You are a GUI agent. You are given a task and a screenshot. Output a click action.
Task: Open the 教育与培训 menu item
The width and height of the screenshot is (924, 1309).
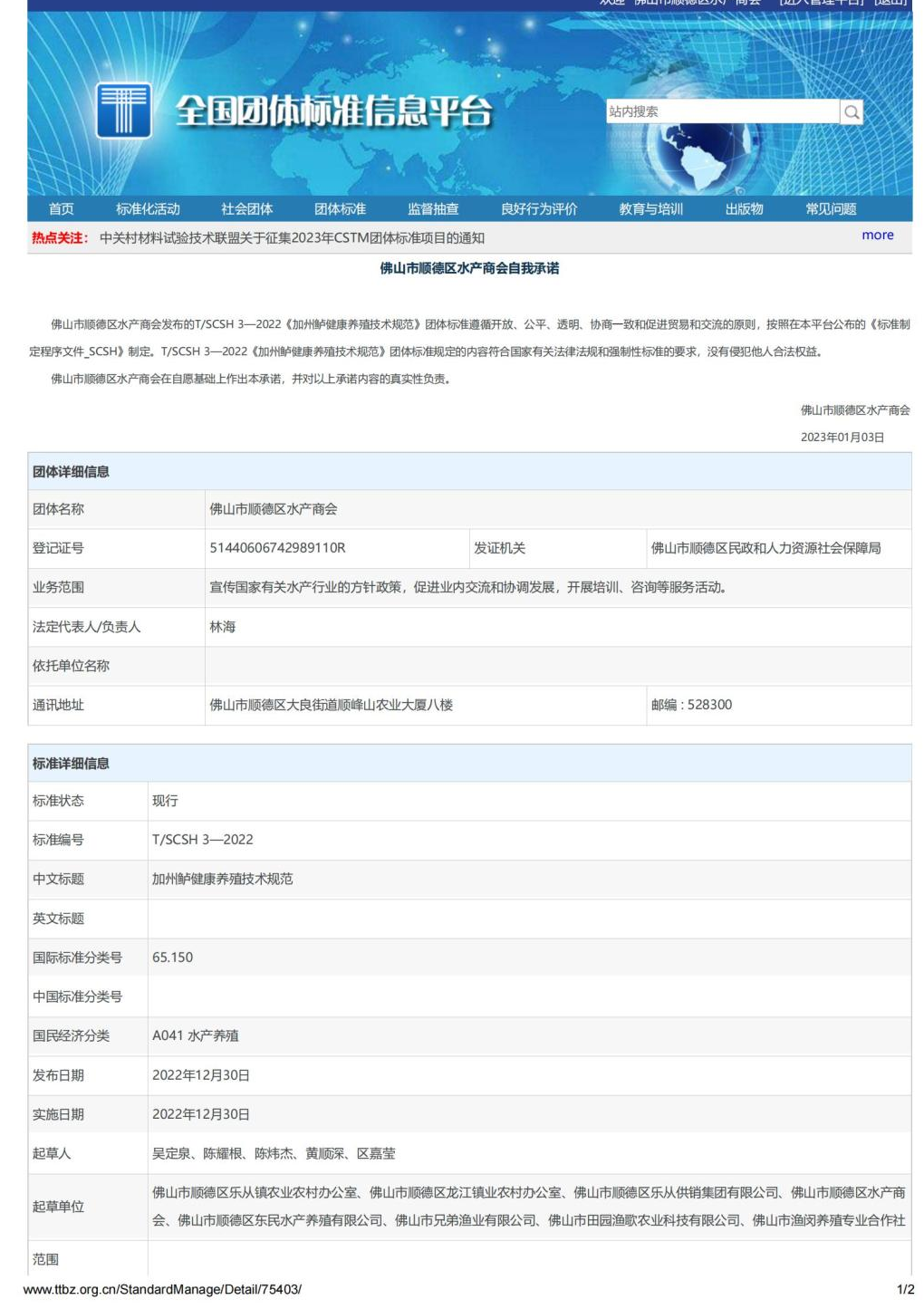tap(650, 209)
